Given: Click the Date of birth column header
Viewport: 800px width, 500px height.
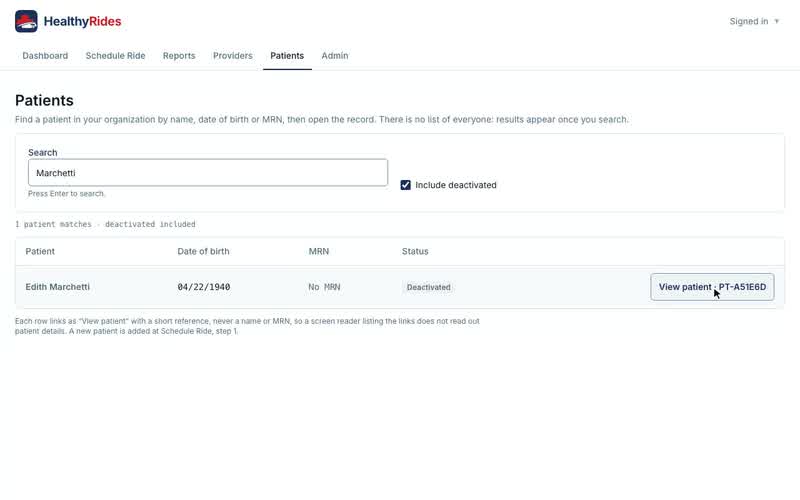Looking at the screenshot, I should click(x=203, y=251).
